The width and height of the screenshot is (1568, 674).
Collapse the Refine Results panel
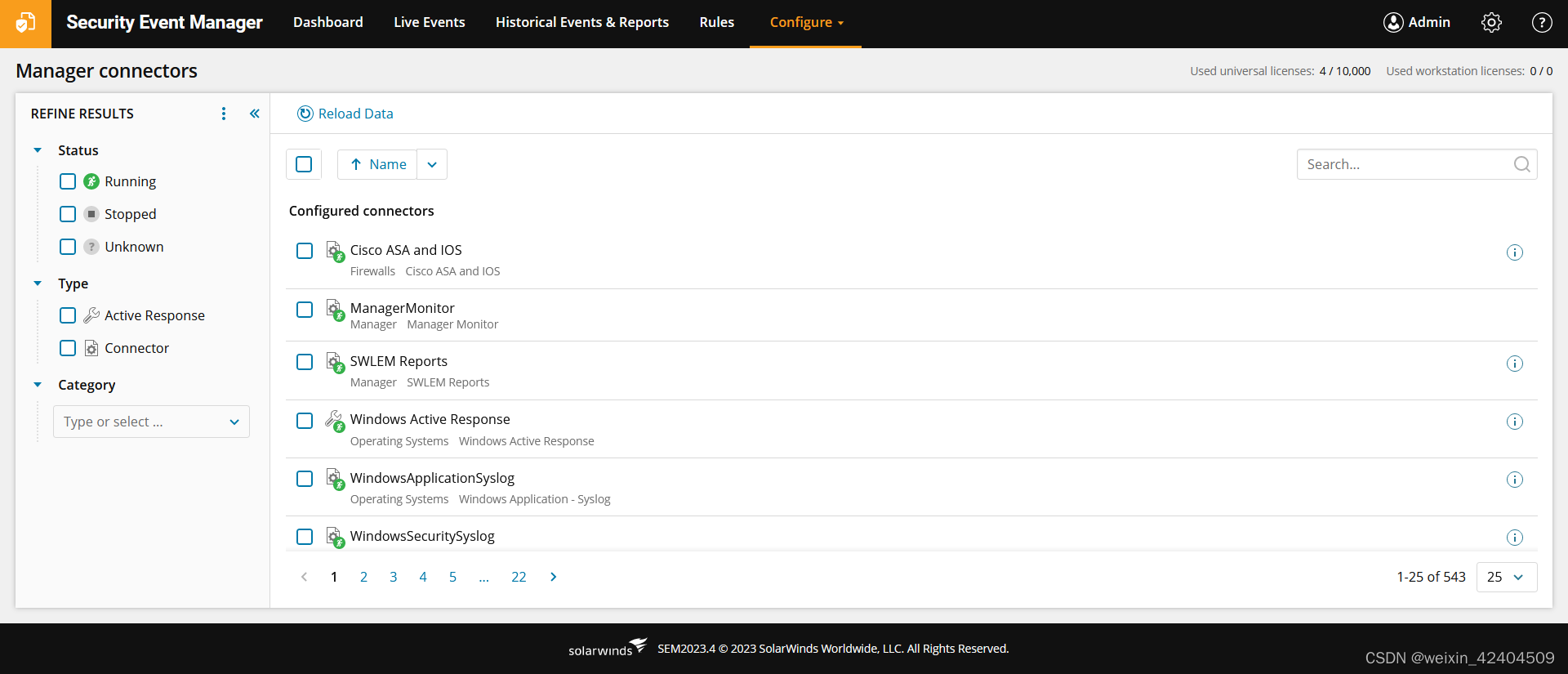255,114
